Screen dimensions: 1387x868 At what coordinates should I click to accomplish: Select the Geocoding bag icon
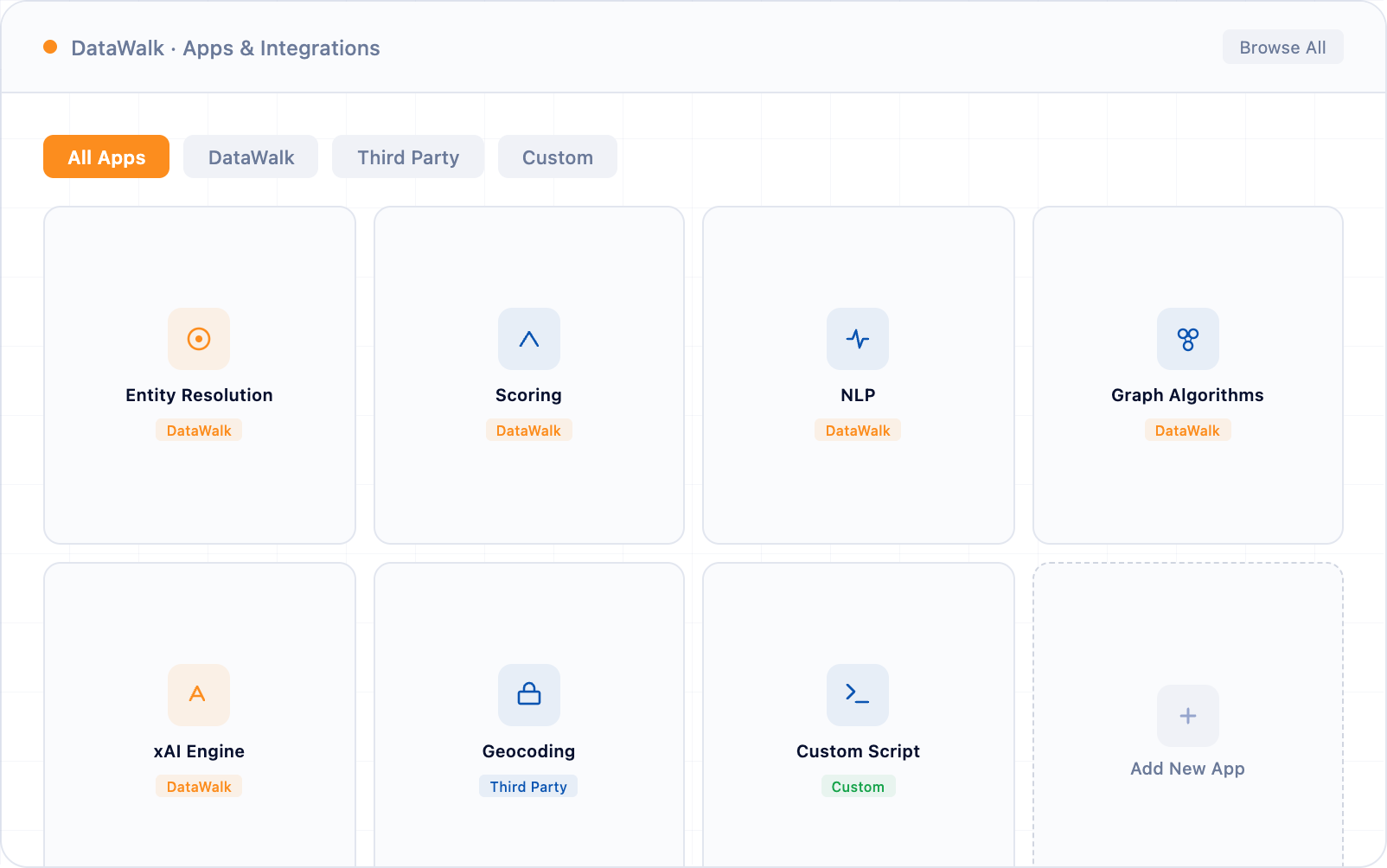[x=529, y=695]
